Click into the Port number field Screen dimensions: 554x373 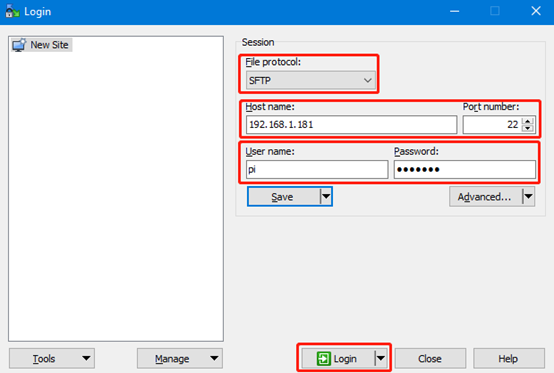[x=493, y=125]
